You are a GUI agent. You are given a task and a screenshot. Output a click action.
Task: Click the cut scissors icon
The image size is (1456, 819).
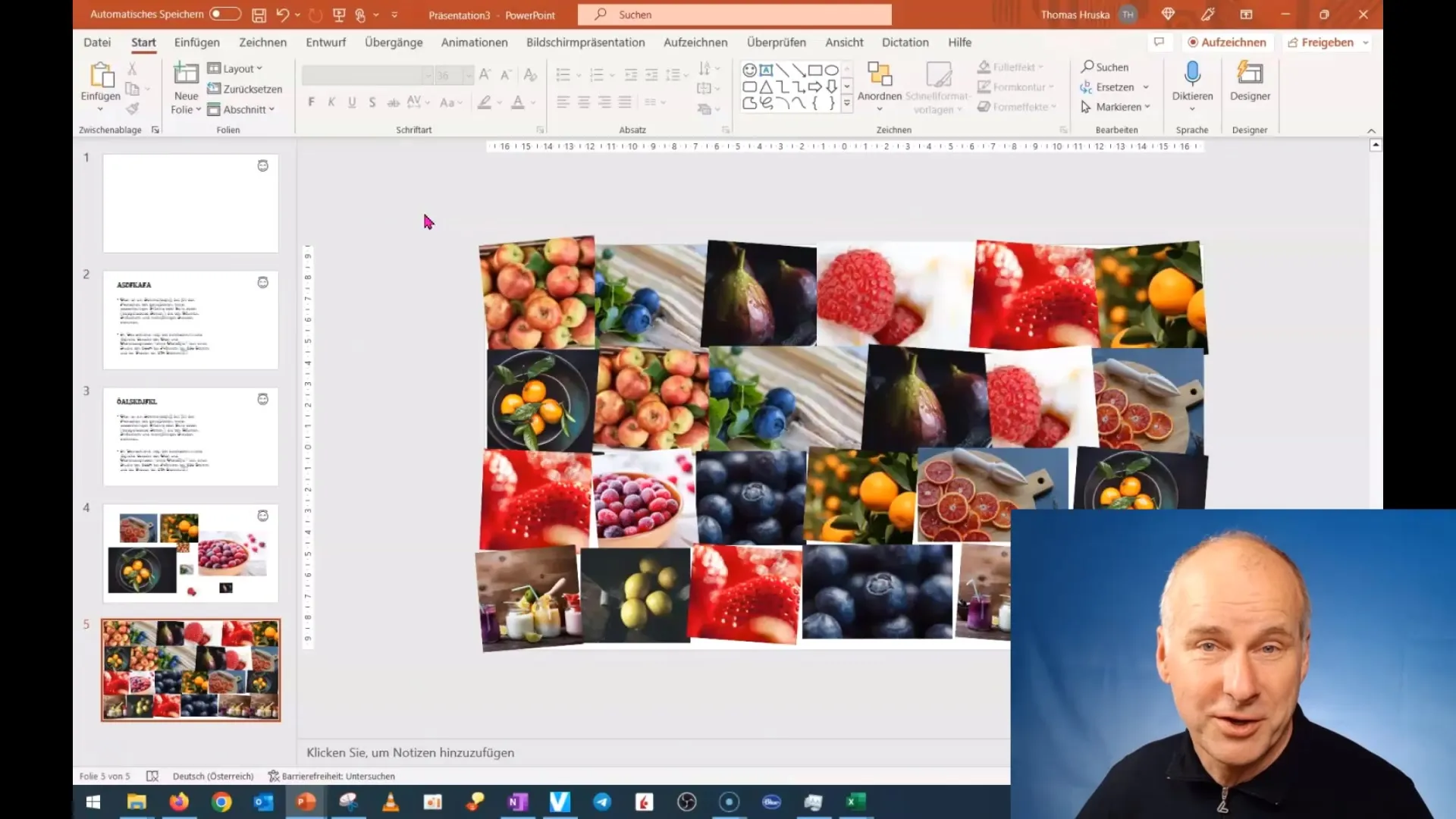(x=132, y=68)
